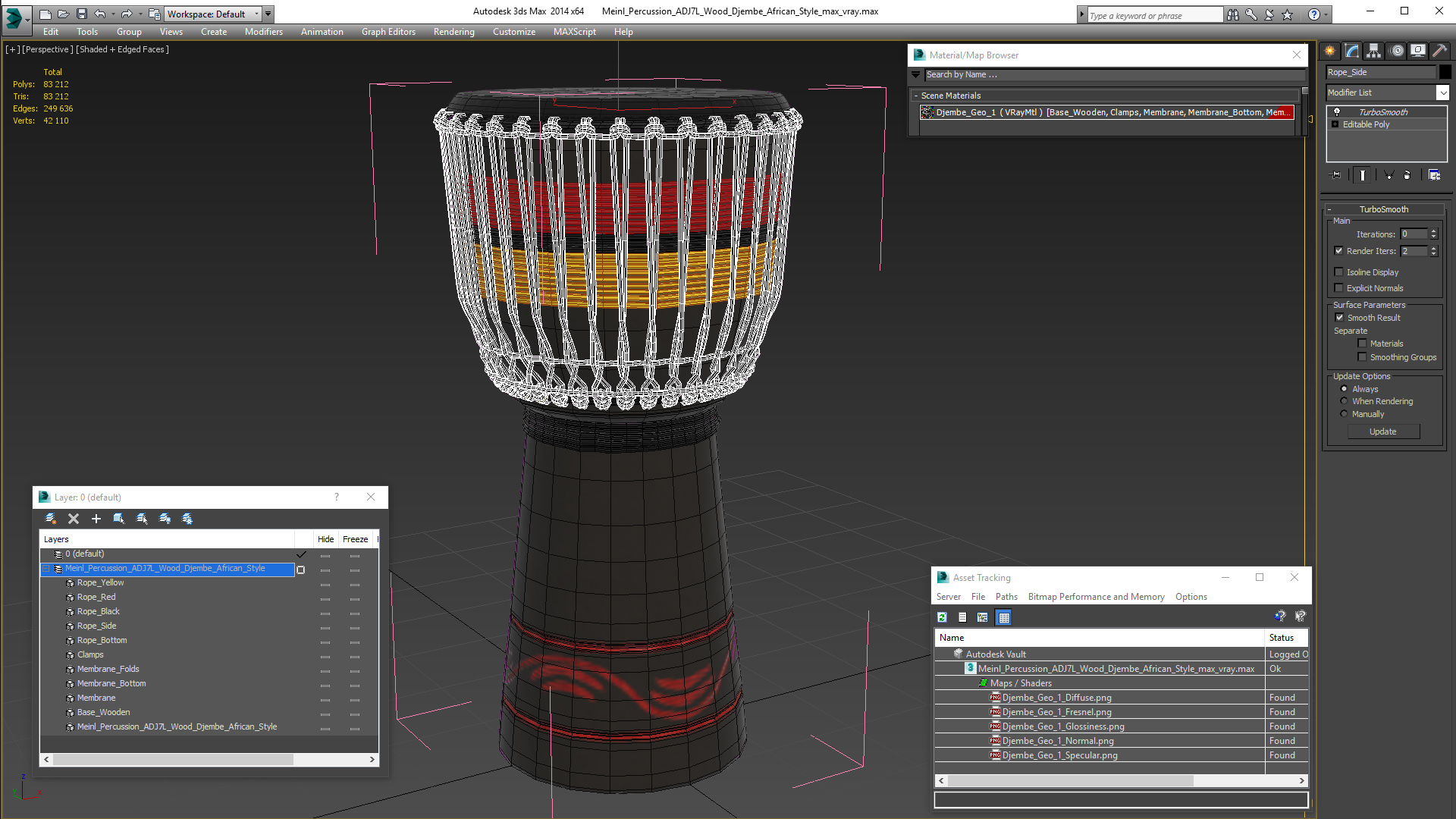Toggle Render Iters checkbox
Screen dimensions: 1456x819
pyautogui.click(x=1338, y=251)
